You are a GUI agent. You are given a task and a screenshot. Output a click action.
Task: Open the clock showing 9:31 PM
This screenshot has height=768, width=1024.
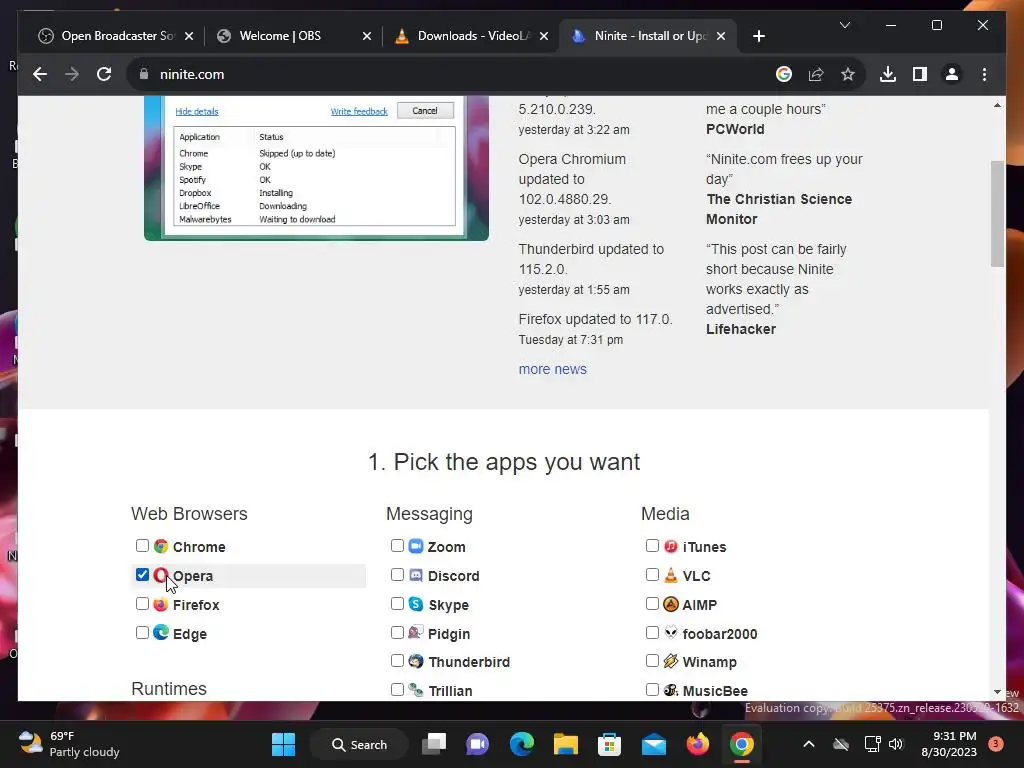click(949, 744)
